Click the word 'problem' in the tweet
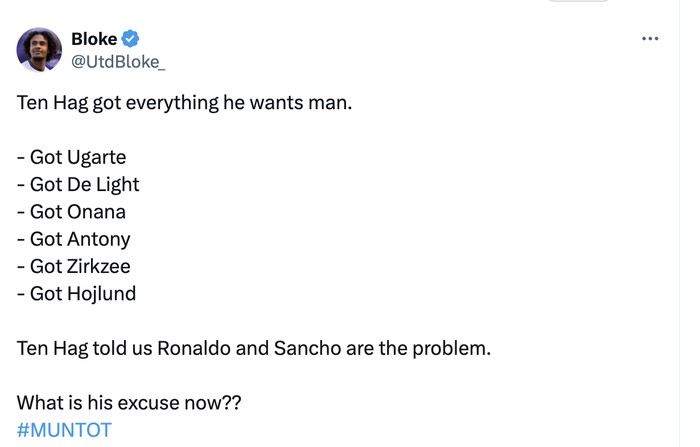 coord(451,349)
